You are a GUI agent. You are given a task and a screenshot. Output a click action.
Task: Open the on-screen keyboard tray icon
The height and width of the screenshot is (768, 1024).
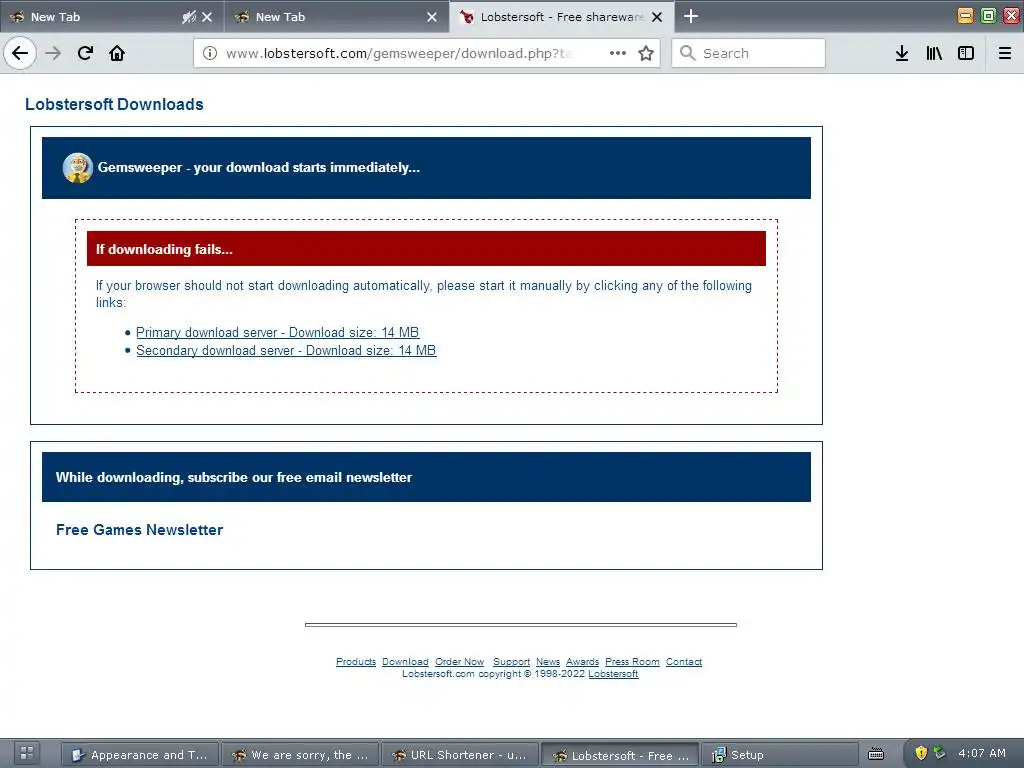(x=876, y=754)
